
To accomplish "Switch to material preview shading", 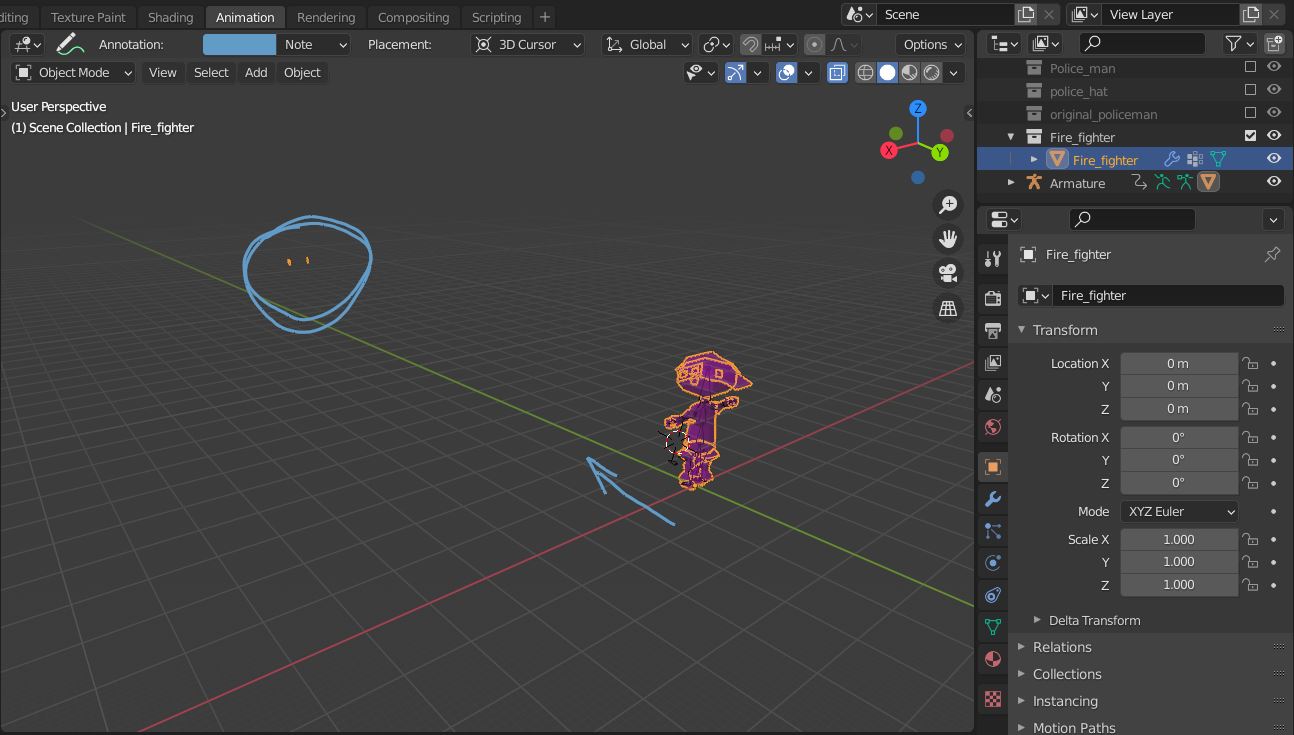I will point(910,72).
